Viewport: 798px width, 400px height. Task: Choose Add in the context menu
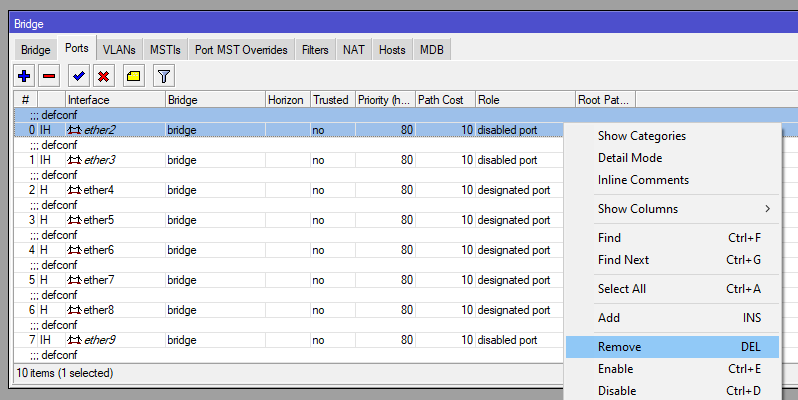tap(672, 318)
